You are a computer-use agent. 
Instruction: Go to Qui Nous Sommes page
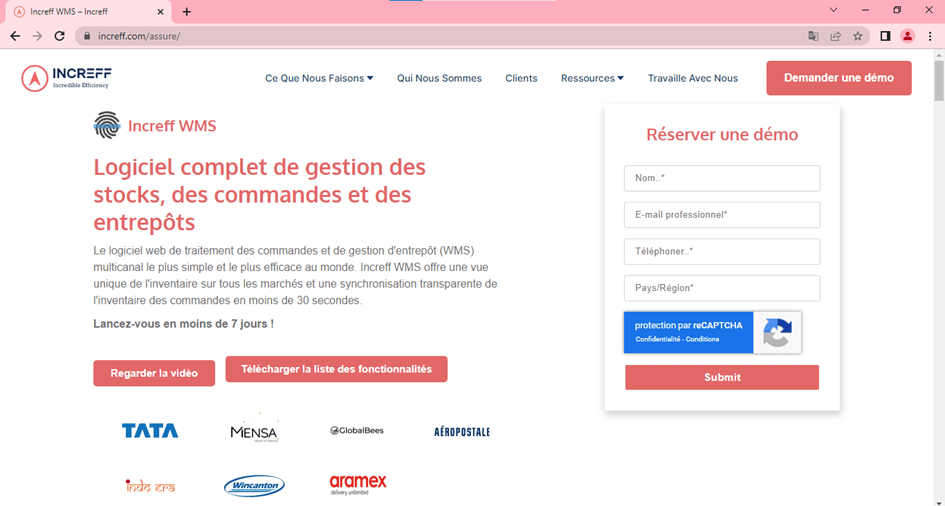(439, 78)
